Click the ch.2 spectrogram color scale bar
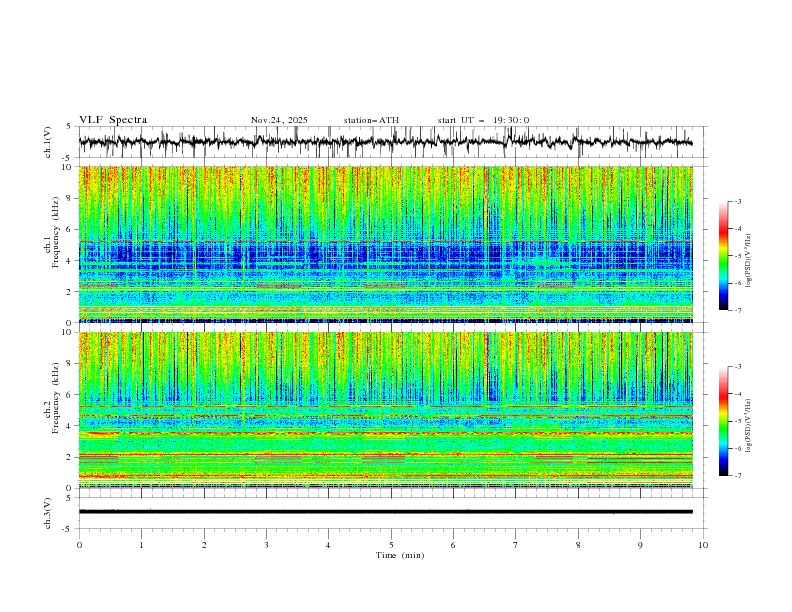The image size is (792, 612). (723, 421)
